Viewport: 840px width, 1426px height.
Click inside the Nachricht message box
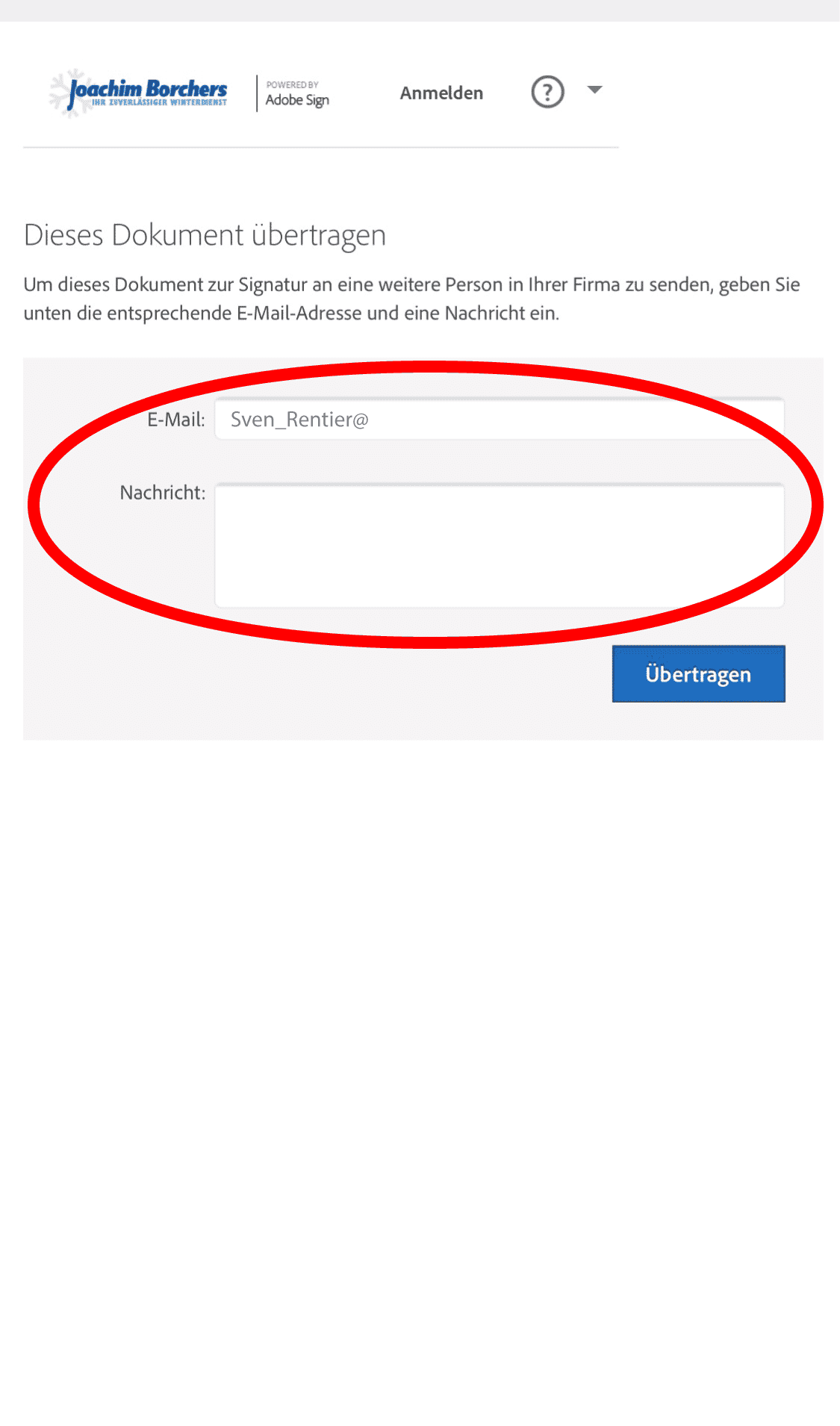[x=500, y=546]
